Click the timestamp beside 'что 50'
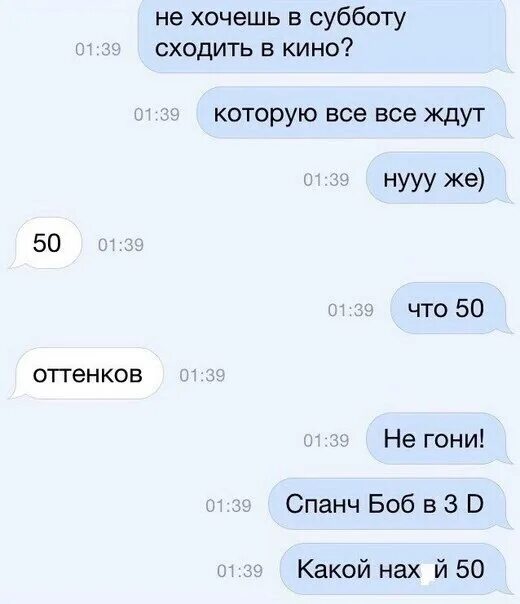The image size is (520, 604). coord(351,310)
